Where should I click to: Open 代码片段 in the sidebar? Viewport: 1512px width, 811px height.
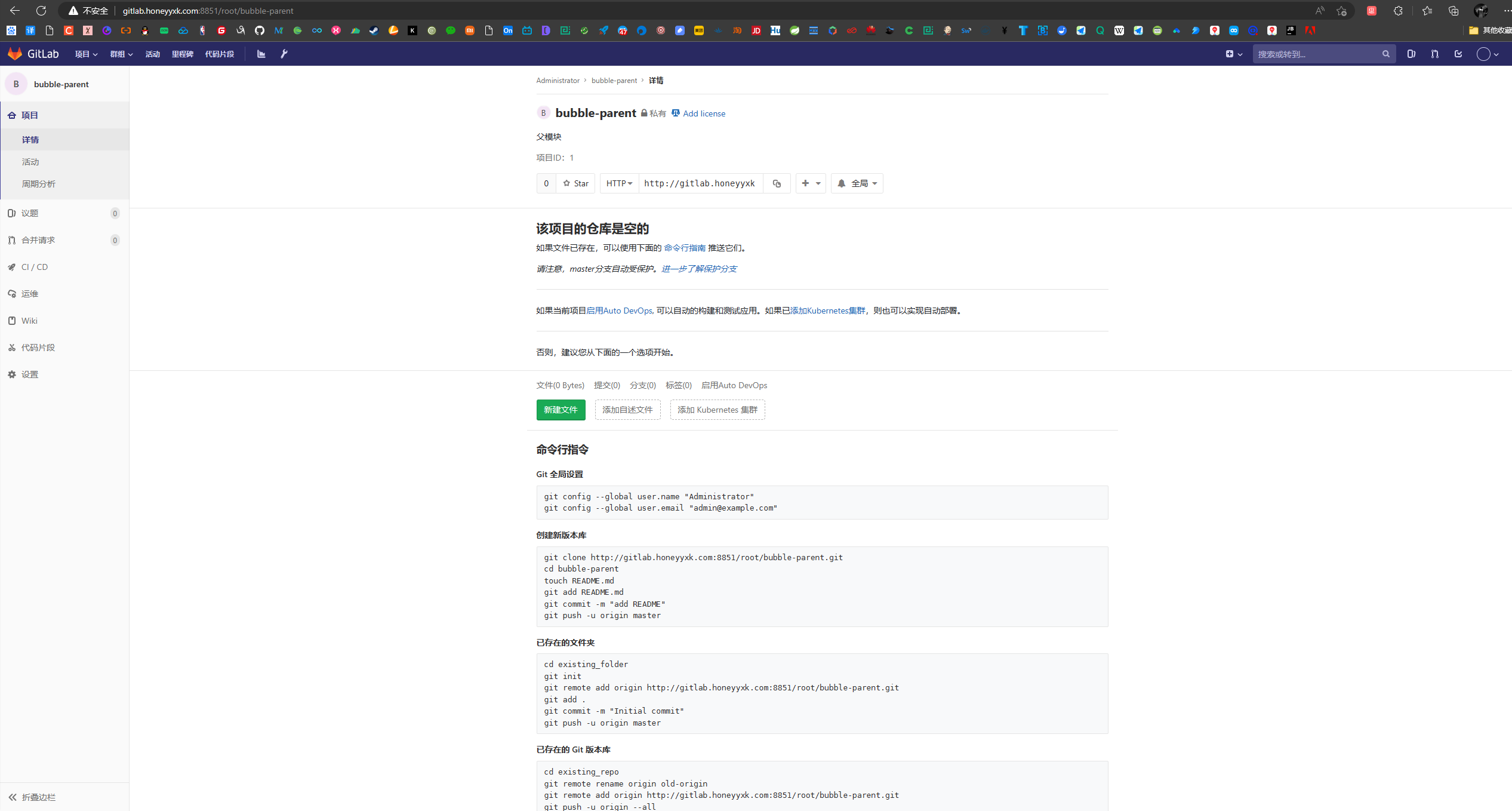64,348
